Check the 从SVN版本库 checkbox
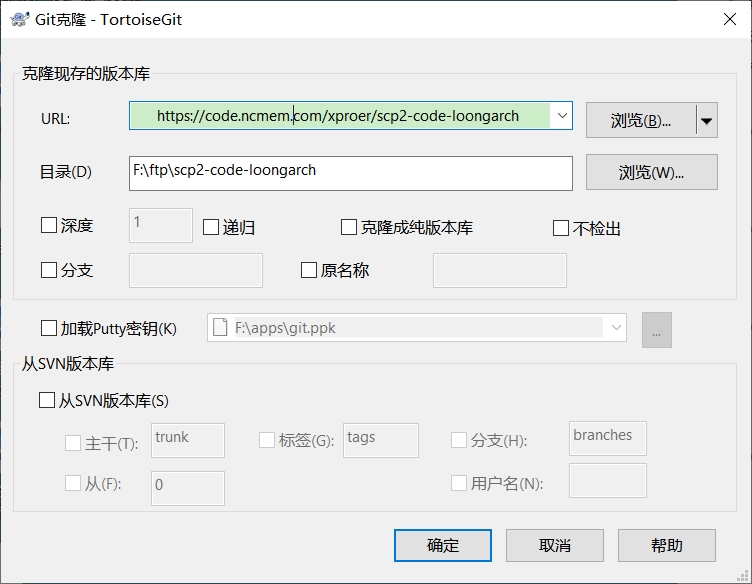Image resolution: width=752 pixels, height=584 pixels. pyautogui.click(x=47, y=400)
